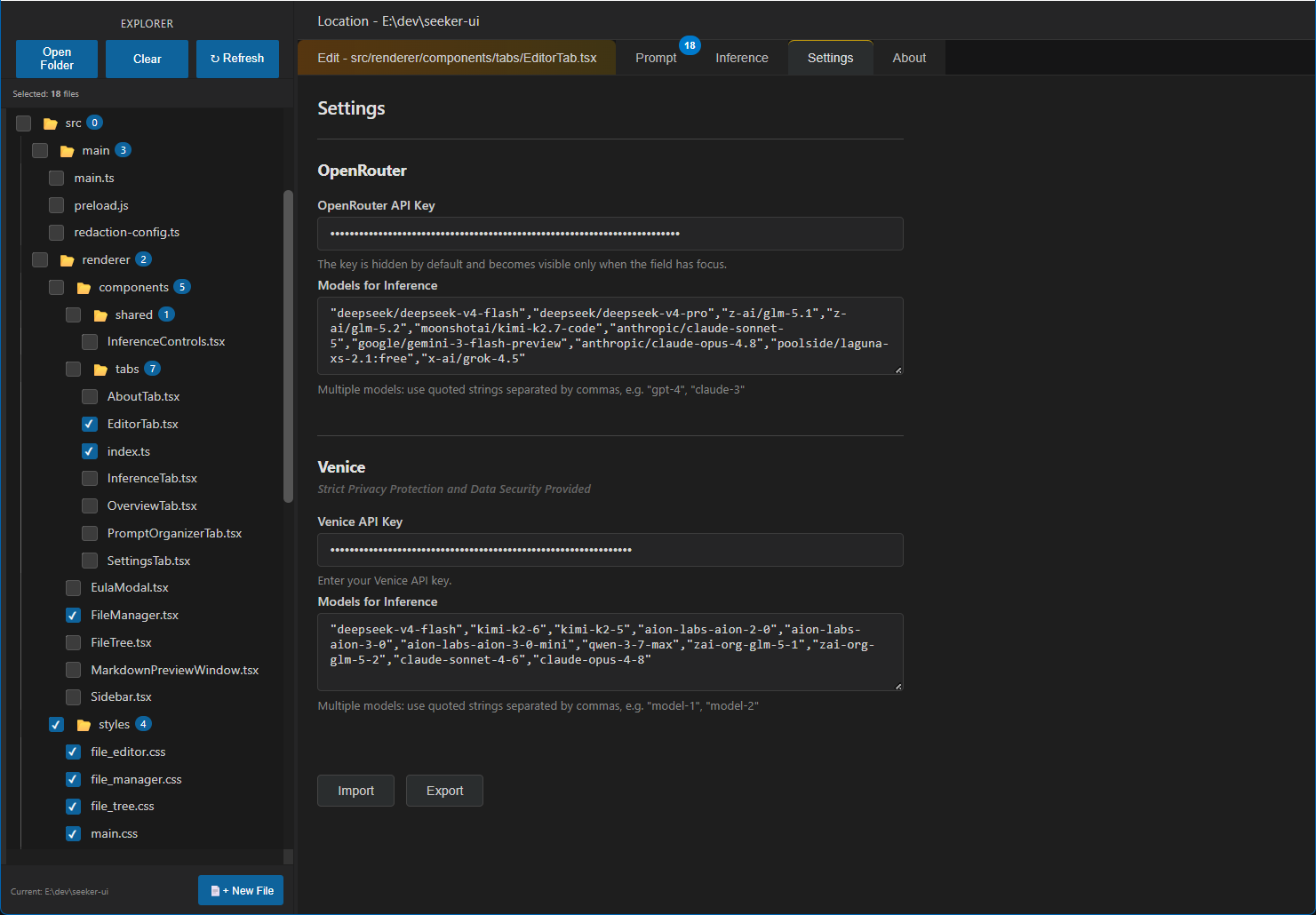Image resolution: width=1316 pixels, height=915 pixels.
Task: Select the PromptOrganizerTab.tsx file name
Action: [x=174, y=534]
